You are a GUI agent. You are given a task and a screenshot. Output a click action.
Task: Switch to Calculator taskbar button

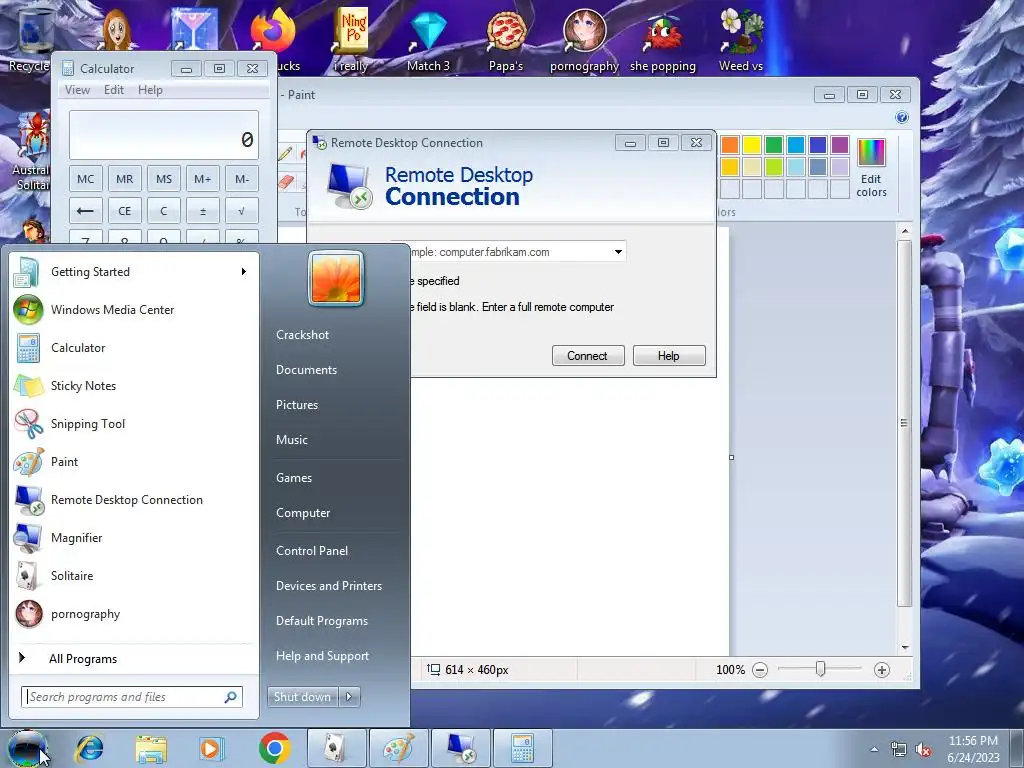(x=522, y=748)
